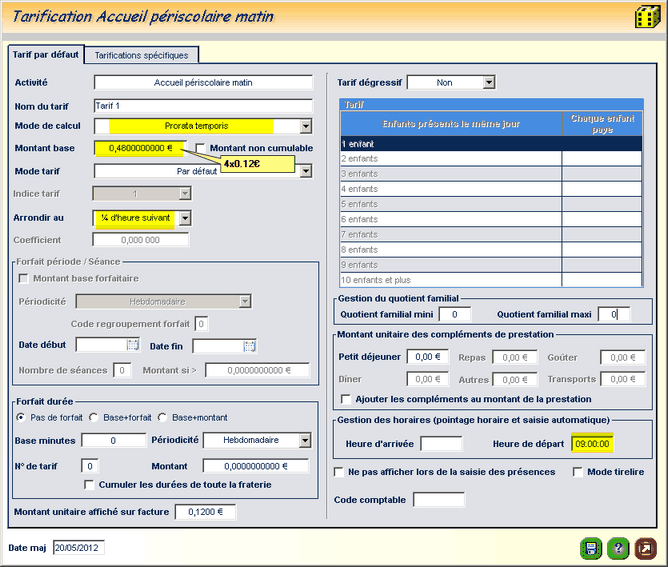Check Cumuler les durées de toute la fraterie
The height and width of the screenshot is (567, 668).
tap(90, 485)
